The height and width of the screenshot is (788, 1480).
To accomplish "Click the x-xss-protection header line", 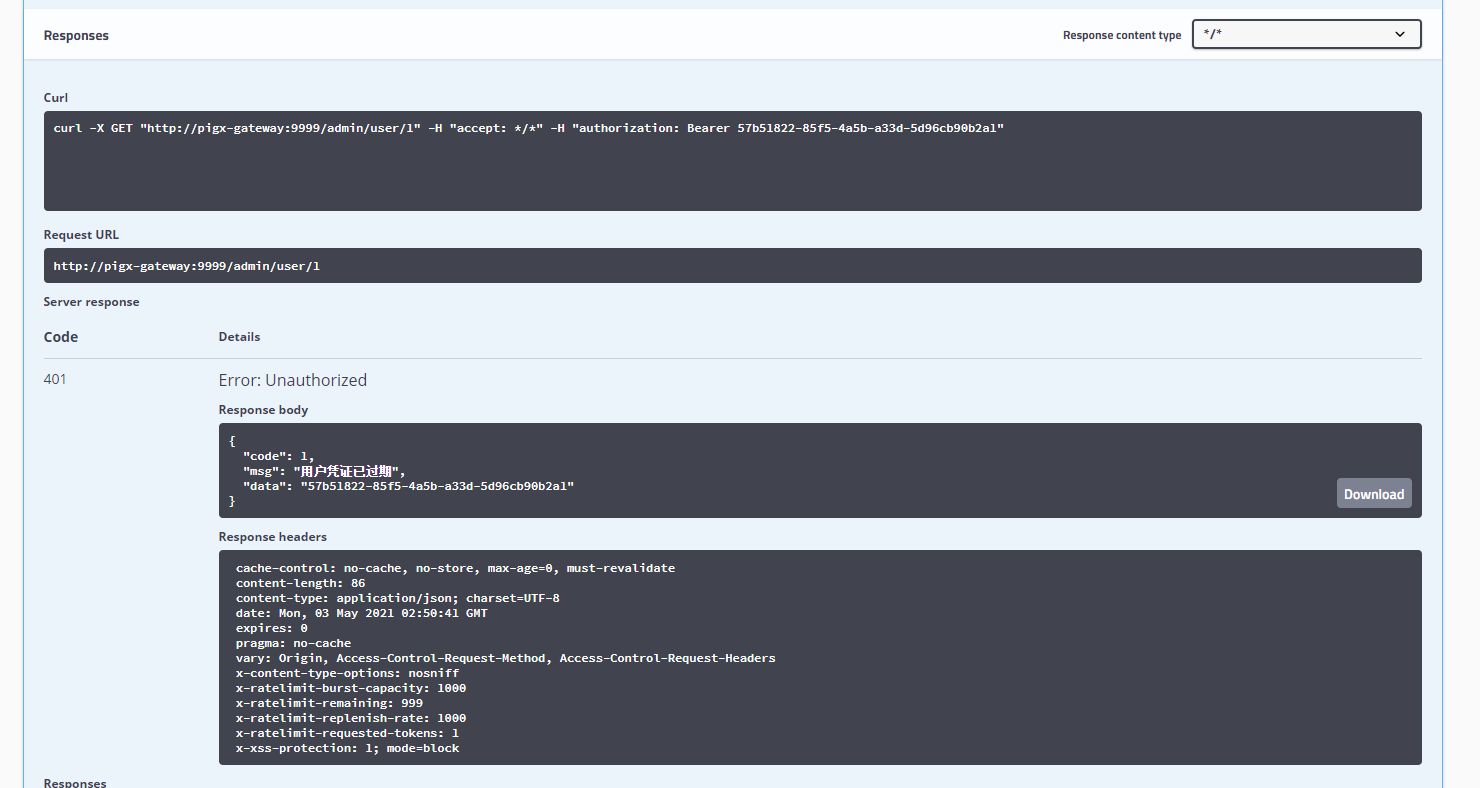I will tap(347, 748).
